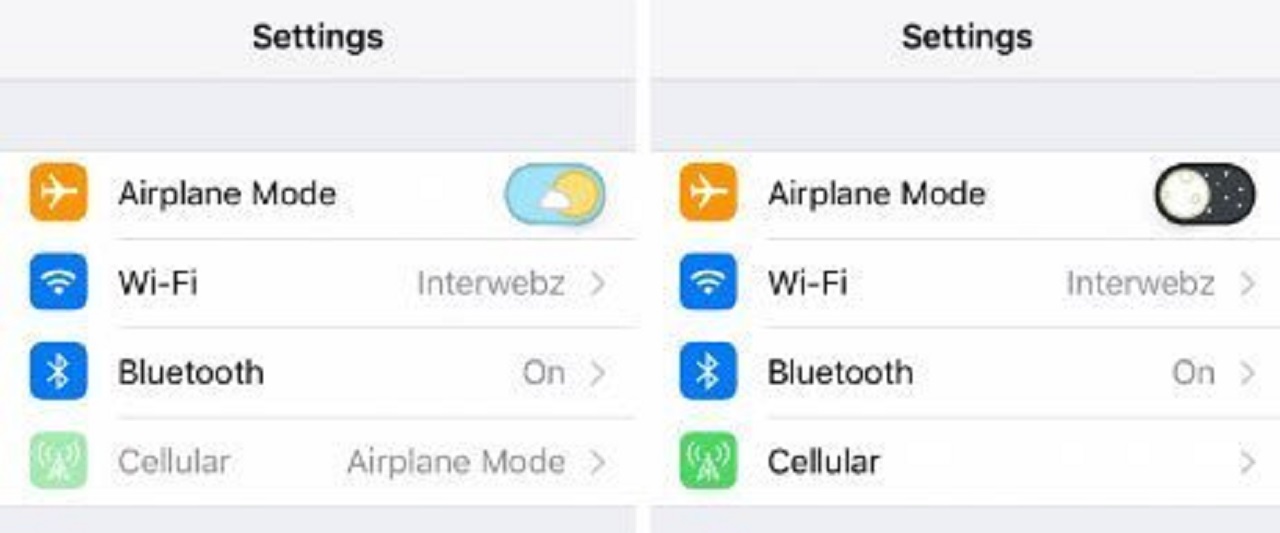Image resolution: width=1280 pixels, height=533 pixels.
Task: Tap the Bluetooth icon in right panel
Action: [x=708, y=371]
